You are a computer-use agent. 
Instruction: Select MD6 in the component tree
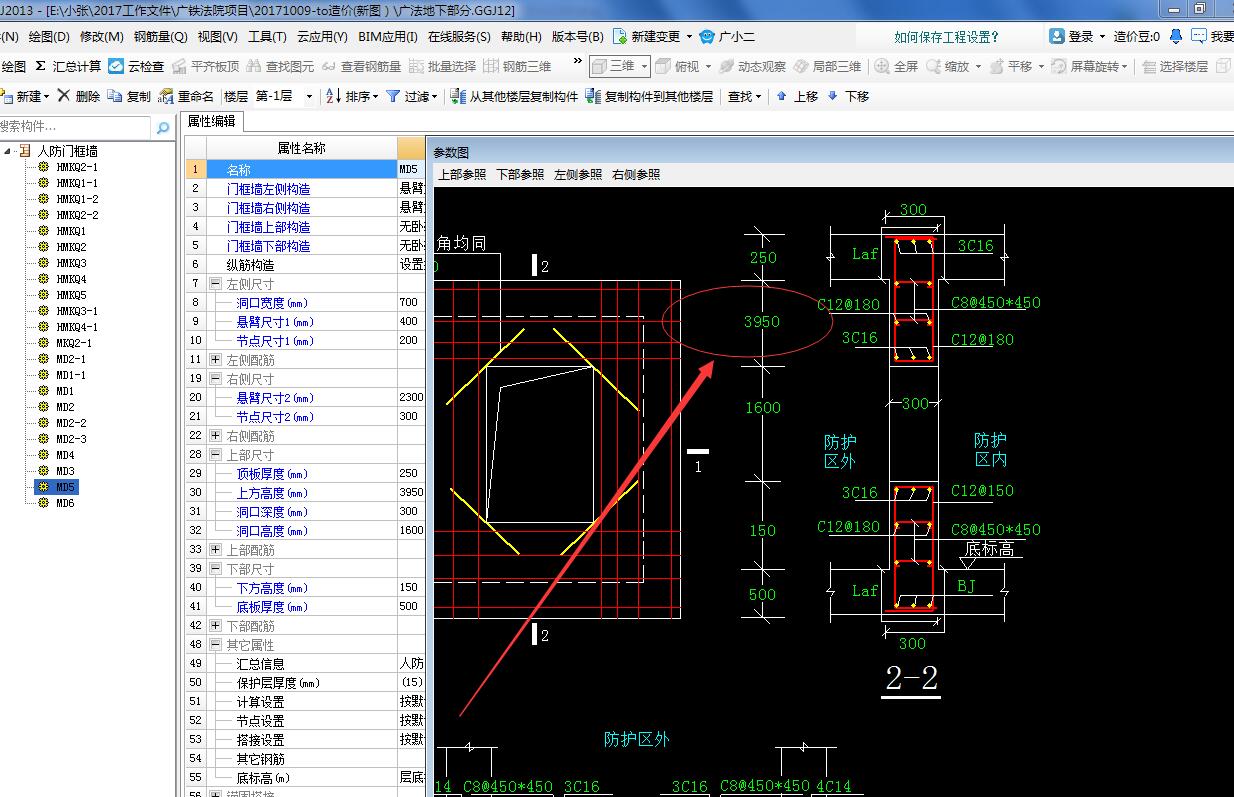coord(65,503)
